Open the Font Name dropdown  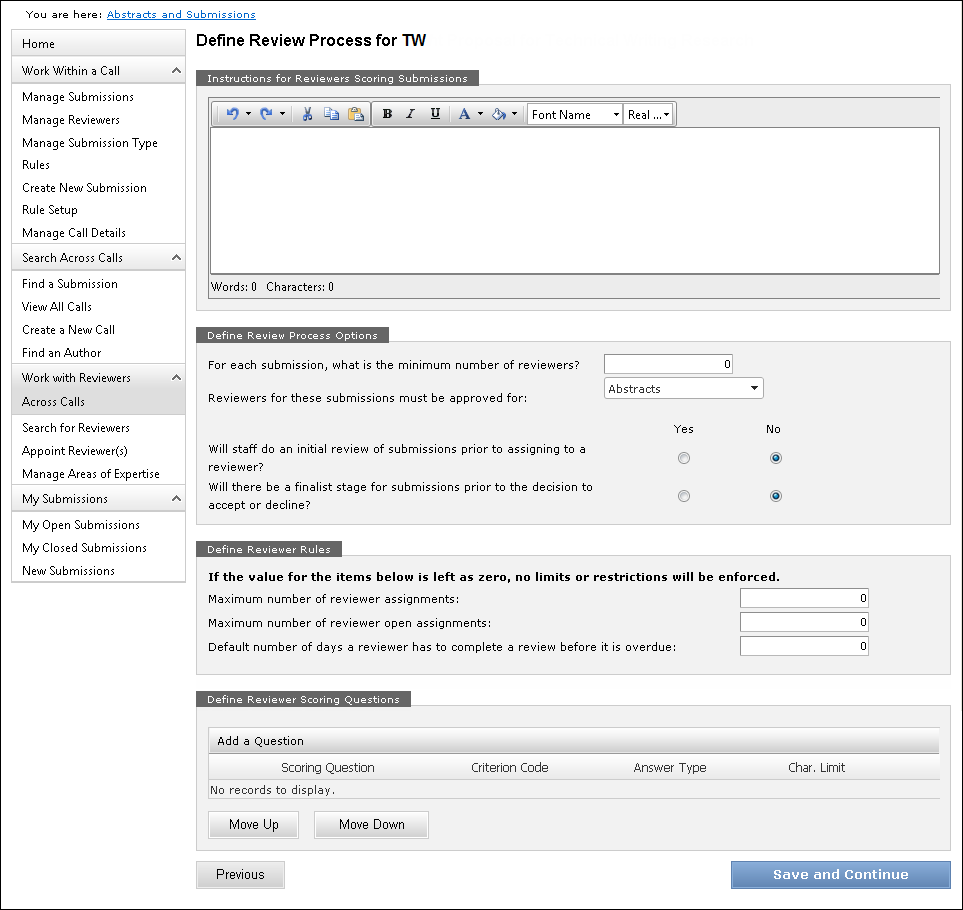click(575, 115)
